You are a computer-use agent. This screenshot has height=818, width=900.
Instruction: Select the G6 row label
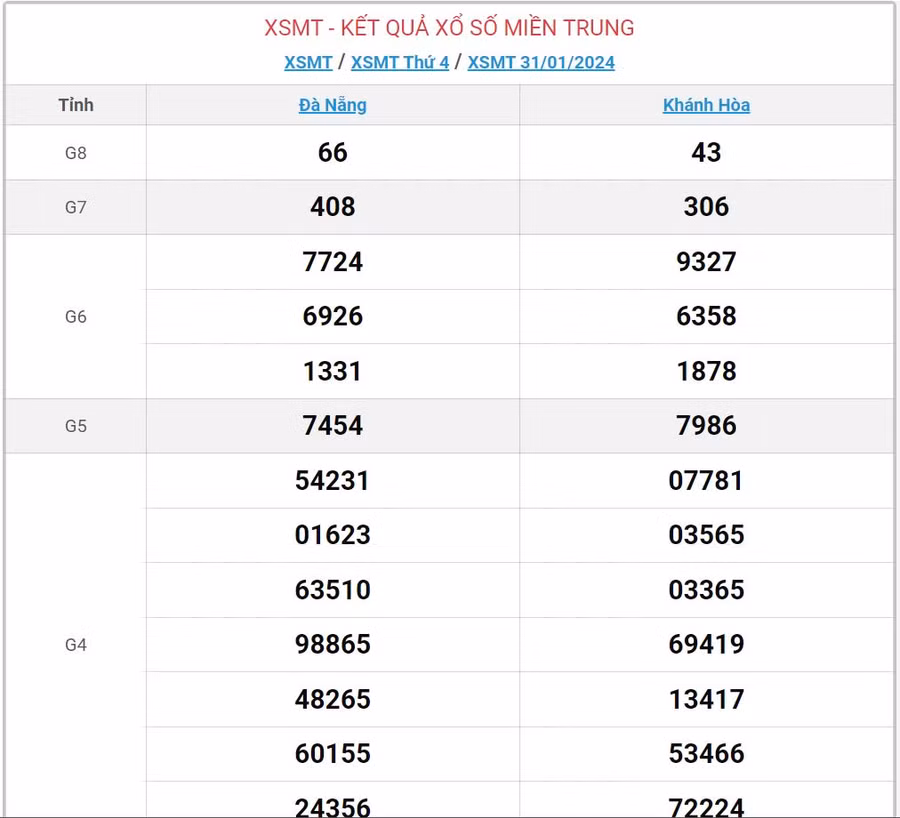76,317
